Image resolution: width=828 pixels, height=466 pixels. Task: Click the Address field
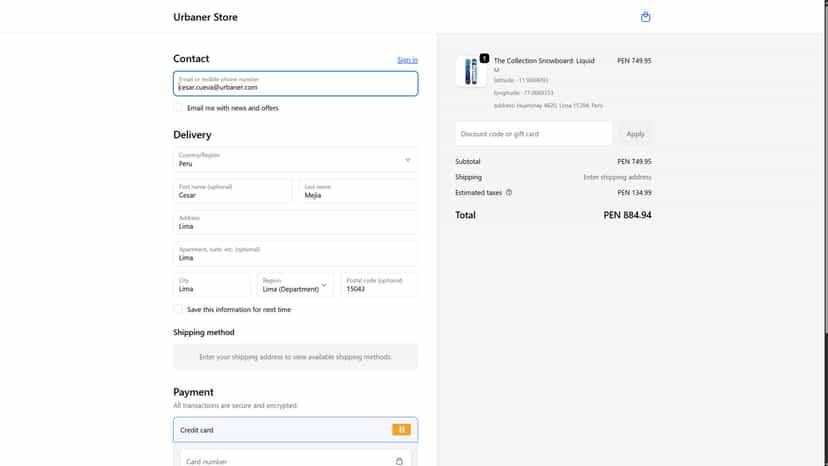click(296, 222)
